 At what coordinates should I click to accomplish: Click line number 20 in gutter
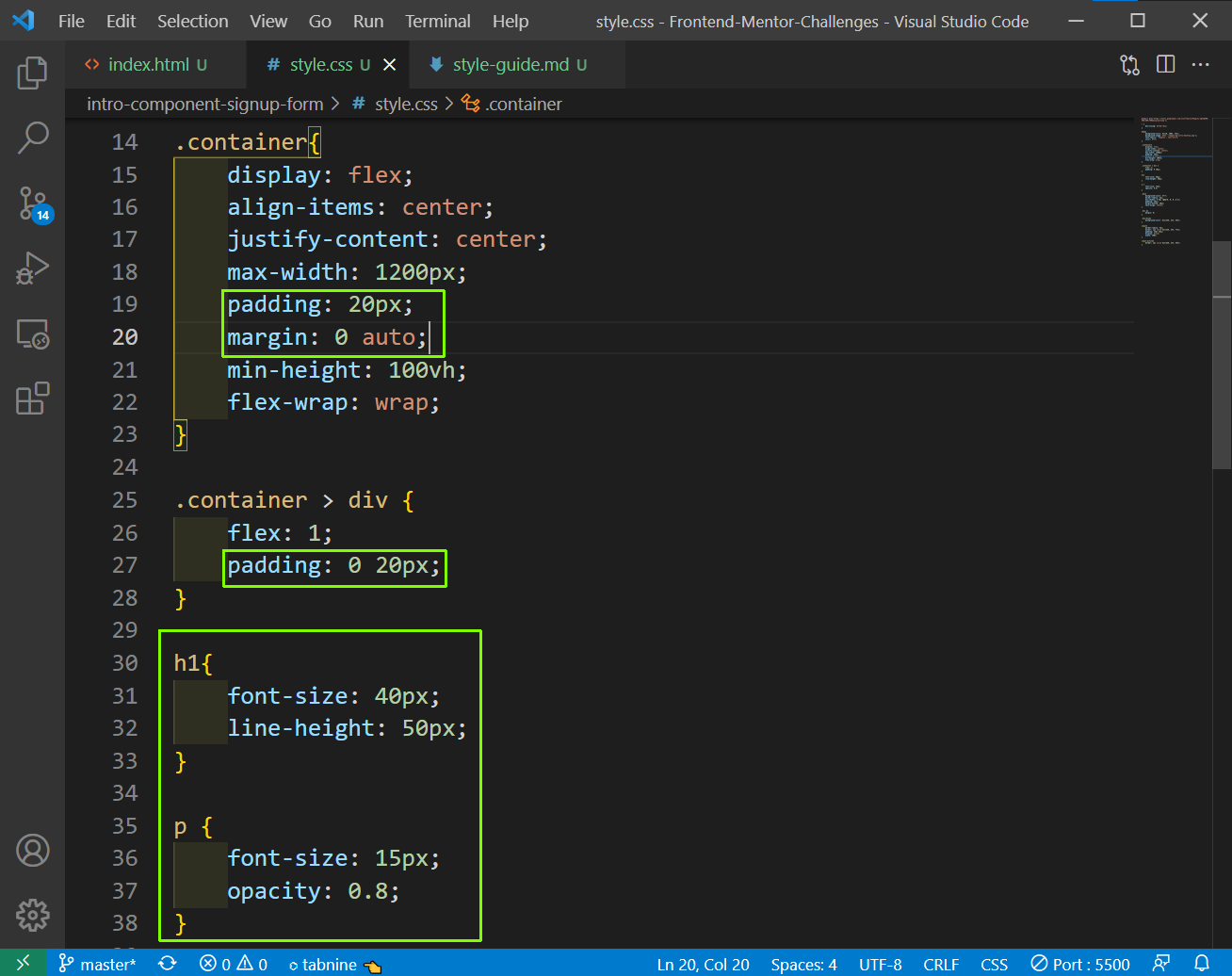click(x=124, y=336)
